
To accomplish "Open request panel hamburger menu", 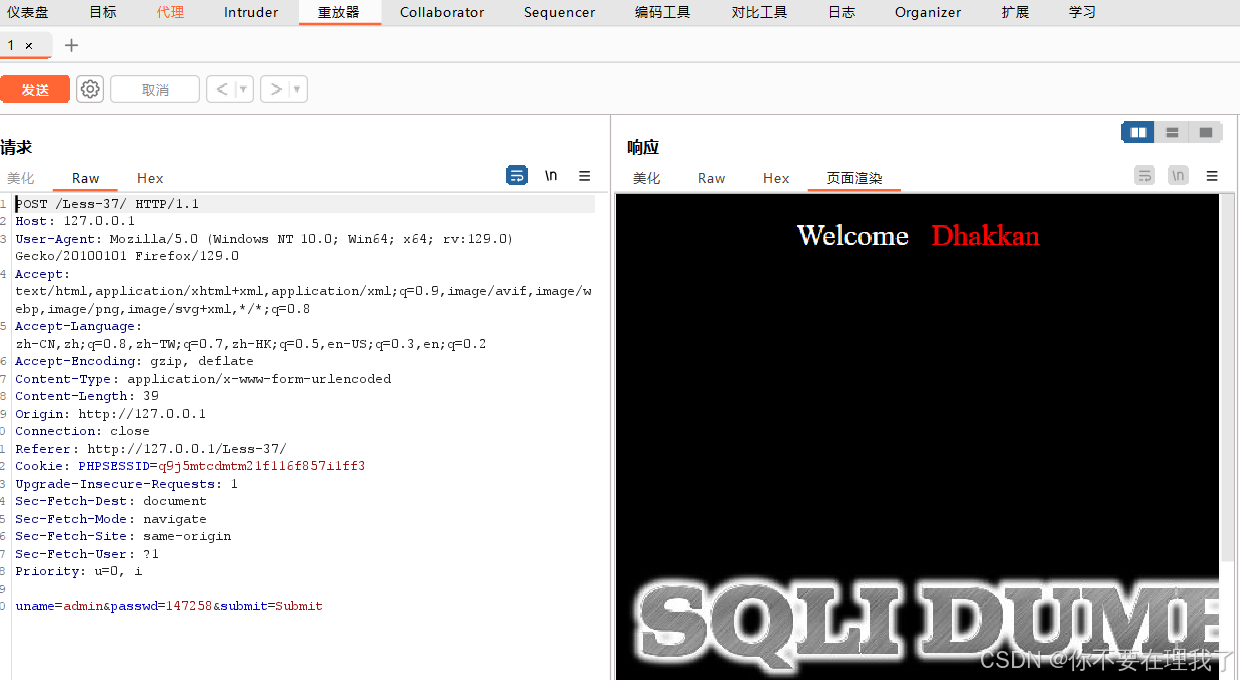I will [585, 176].
